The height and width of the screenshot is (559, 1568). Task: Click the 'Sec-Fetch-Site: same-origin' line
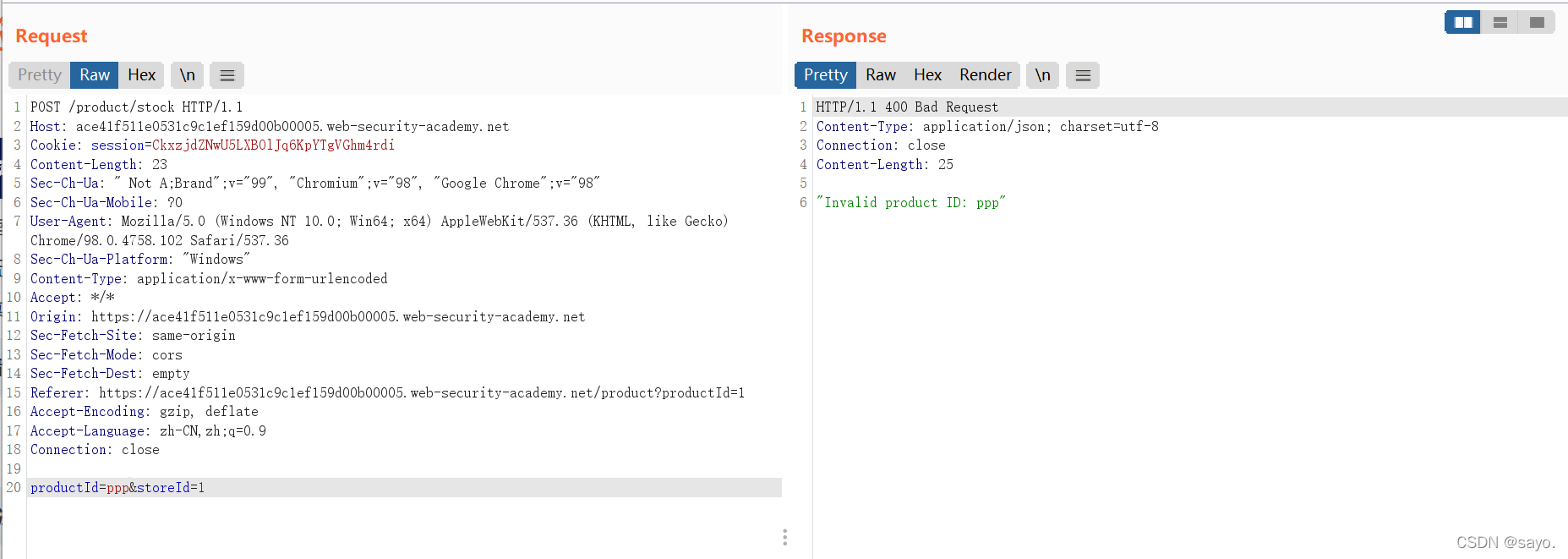click(x=133, y=336)
